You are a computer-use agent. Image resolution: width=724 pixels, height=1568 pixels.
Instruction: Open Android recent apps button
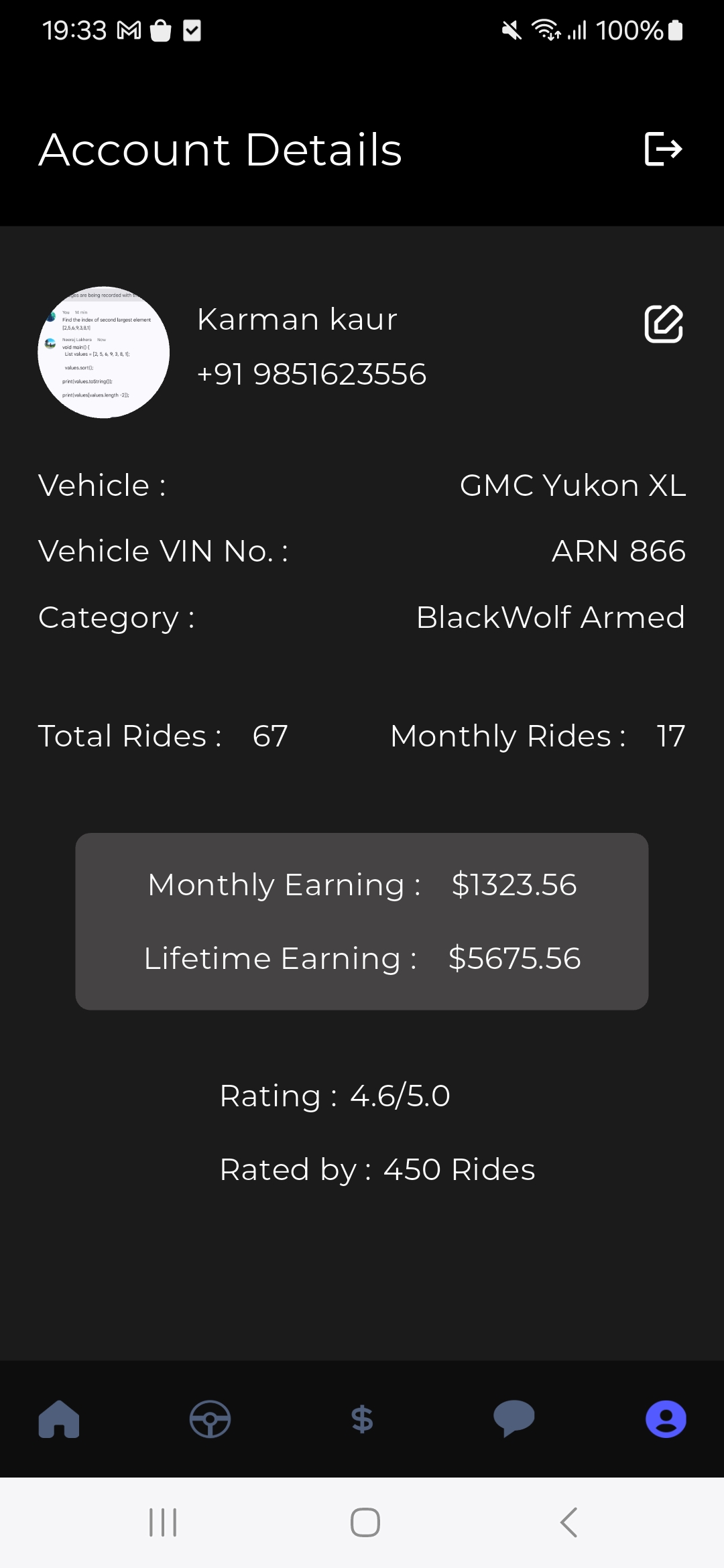pos(163,1522)
